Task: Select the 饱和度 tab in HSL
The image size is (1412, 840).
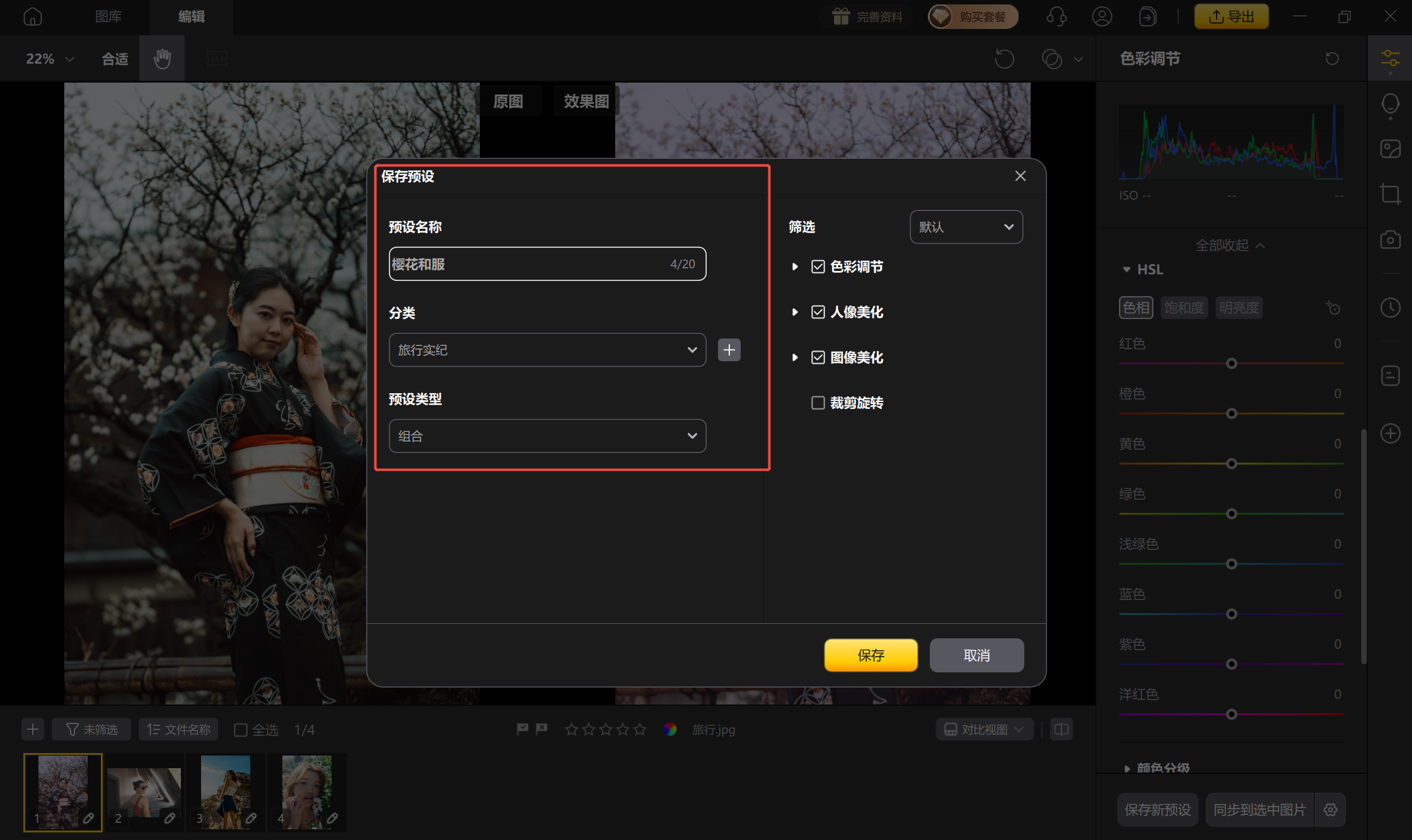Action: [x=1184, y=308]
